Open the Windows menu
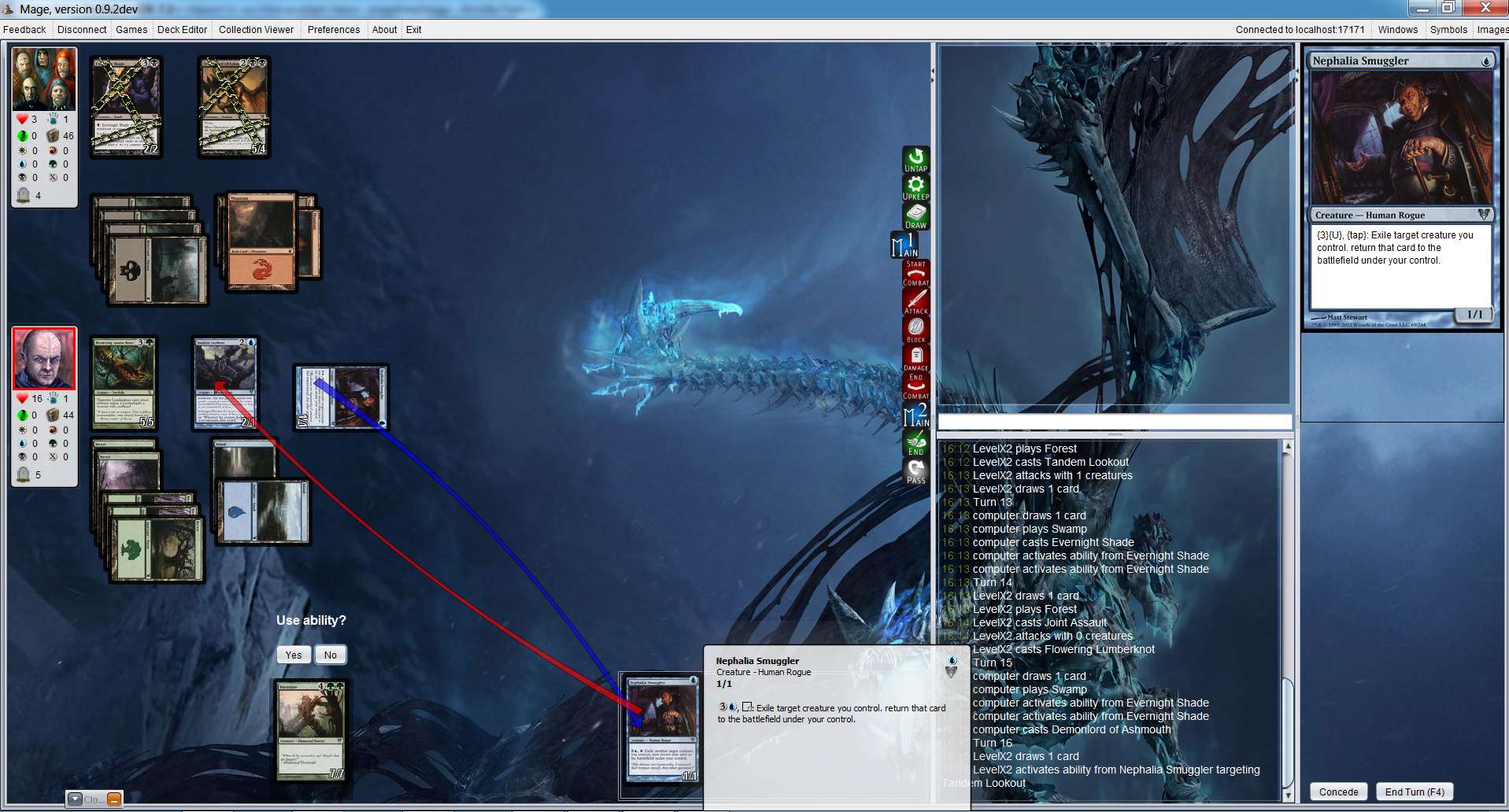Image resolution: width=1509 pixels, height=812 pixels. [1397, 30]
